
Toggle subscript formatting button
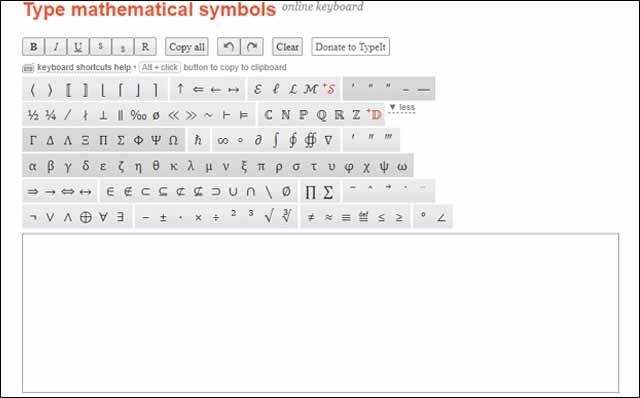pyautogui.click(x=122, y=47)
